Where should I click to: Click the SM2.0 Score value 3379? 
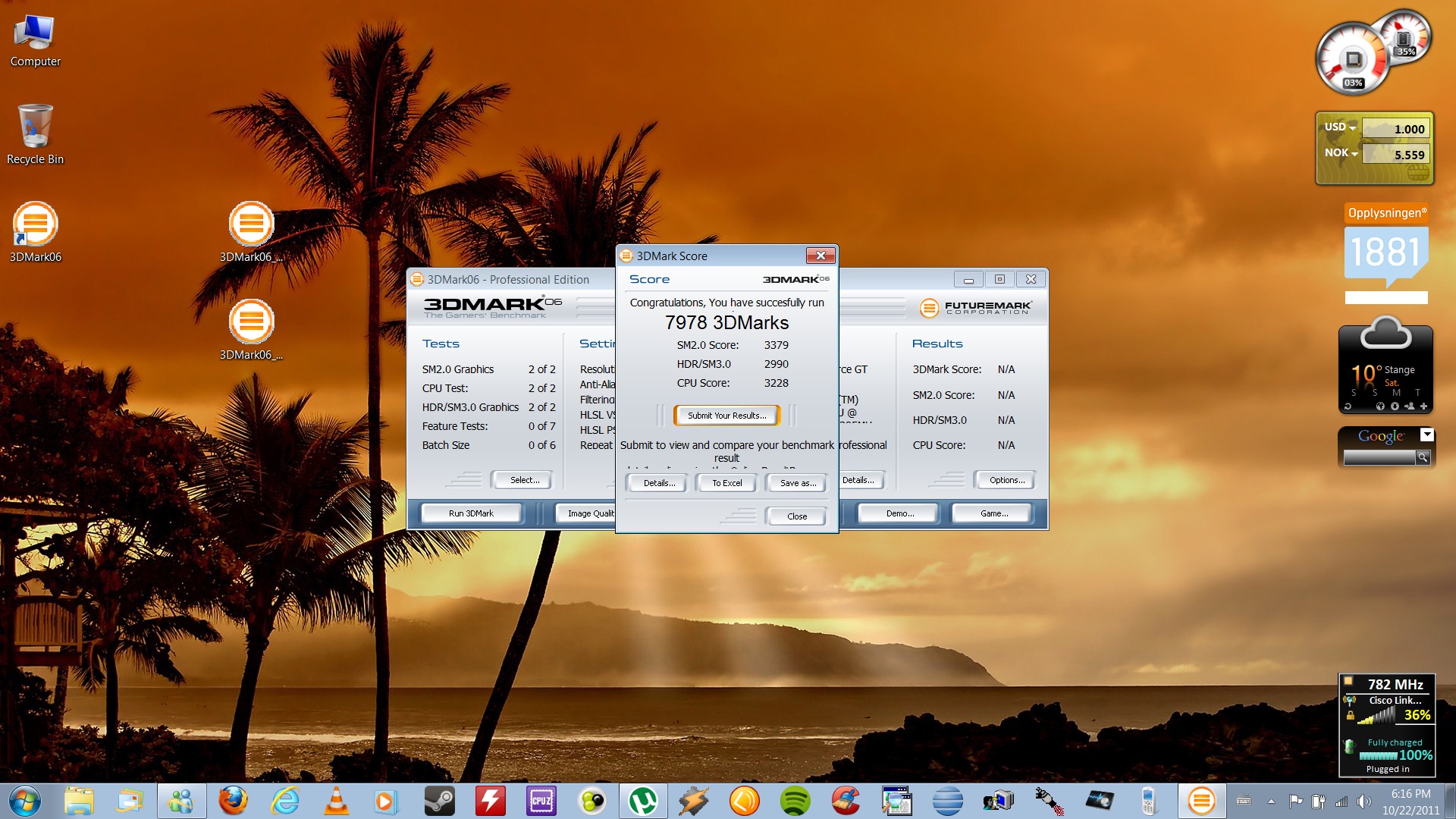click(x=776, y=345)
